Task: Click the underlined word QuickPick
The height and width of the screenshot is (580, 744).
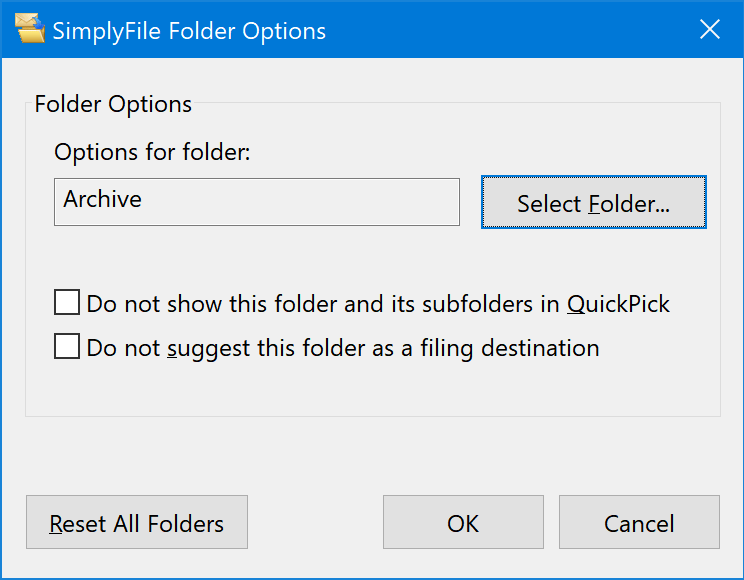Action: [618, 304]
